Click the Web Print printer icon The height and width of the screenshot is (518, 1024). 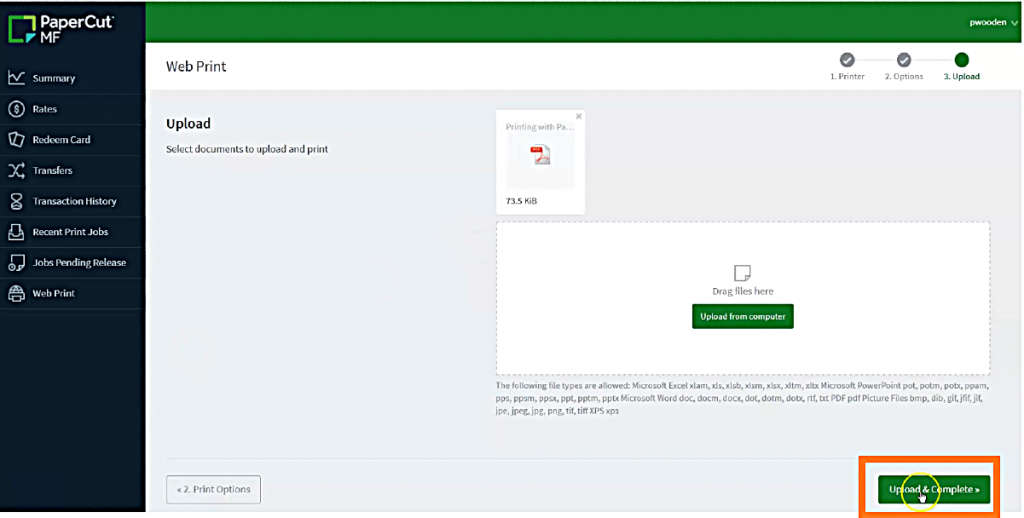click(x=16, y=294)
